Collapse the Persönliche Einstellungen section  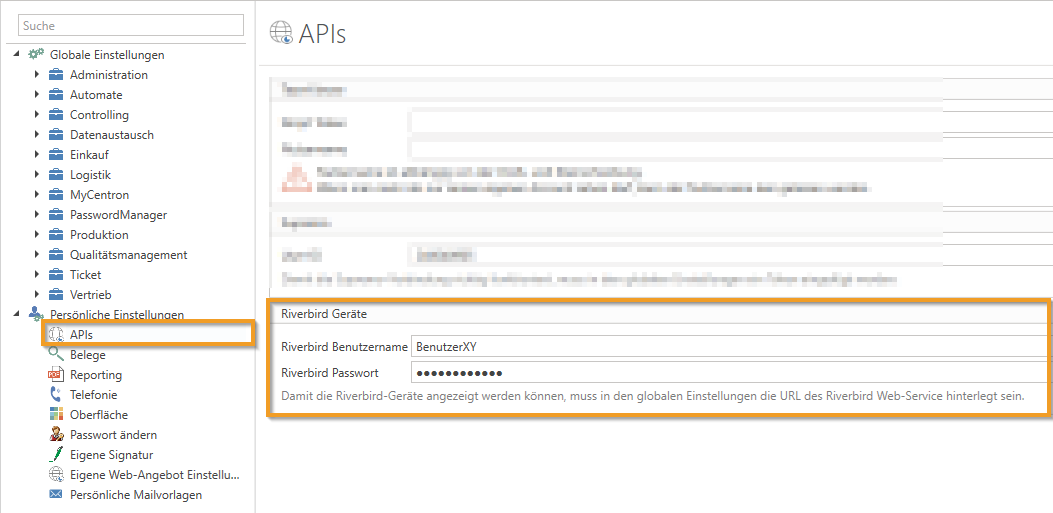pyautogui.click(x=17, y=314)
